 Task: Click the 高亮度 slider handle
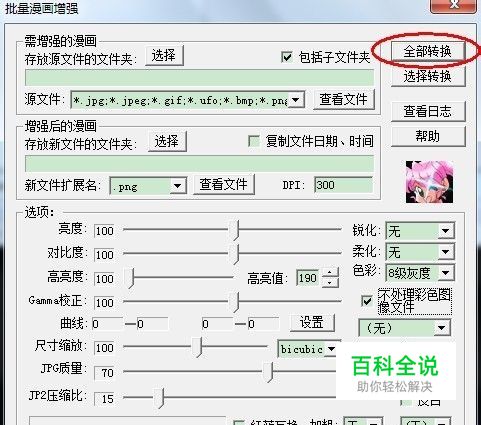point(130,278)
